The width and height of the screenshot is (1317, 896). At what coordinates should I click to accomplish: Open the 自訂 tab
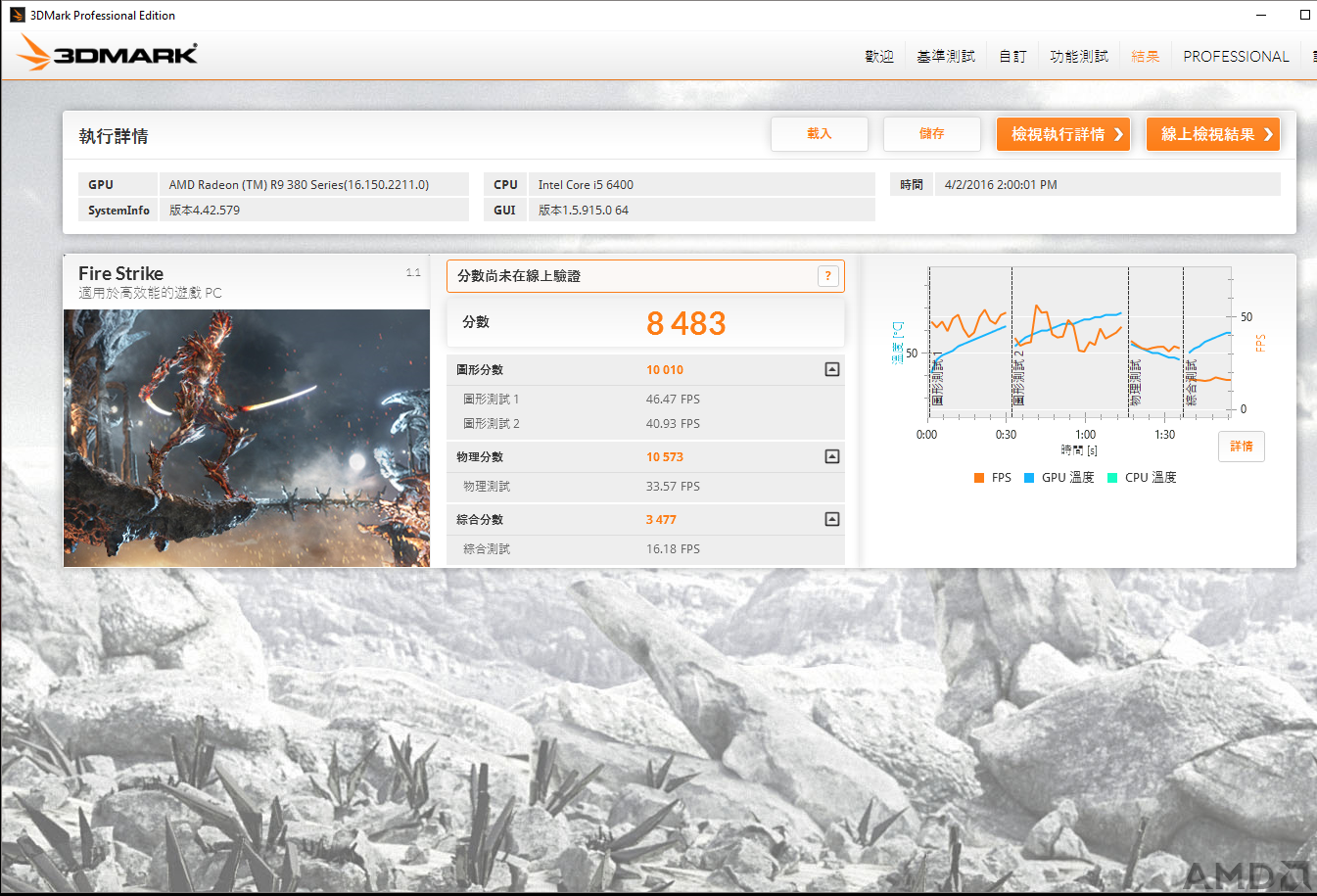coord(1012,56)
